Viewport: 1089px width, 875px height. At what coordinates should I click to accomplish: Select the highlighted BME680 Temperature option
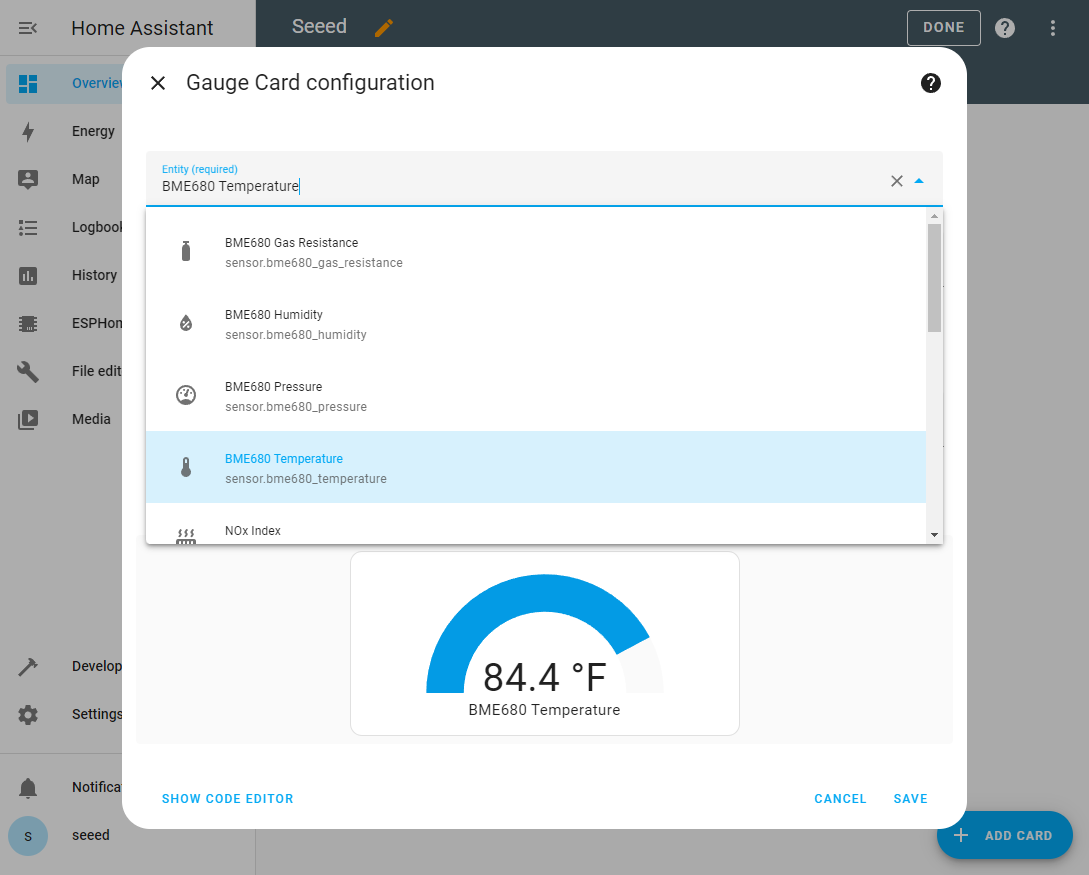pos(535,467)
